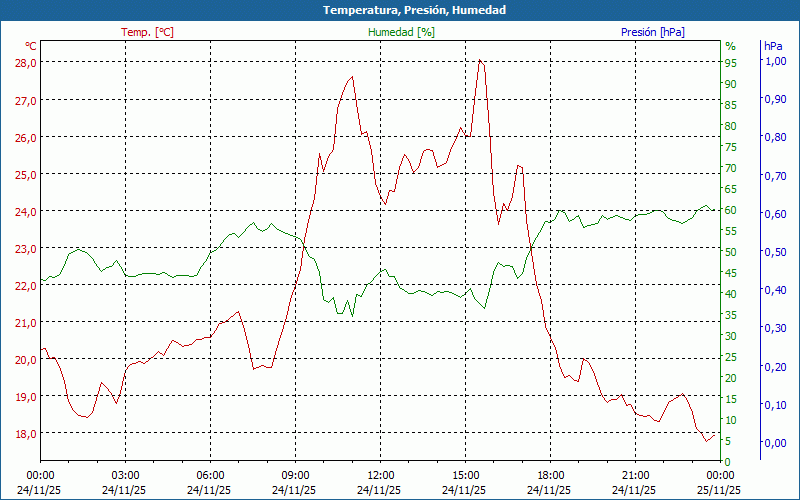This screenshot has height=500, width=800.
Task: Select the 21:00 time axis label
Action: tap(635, 475)
